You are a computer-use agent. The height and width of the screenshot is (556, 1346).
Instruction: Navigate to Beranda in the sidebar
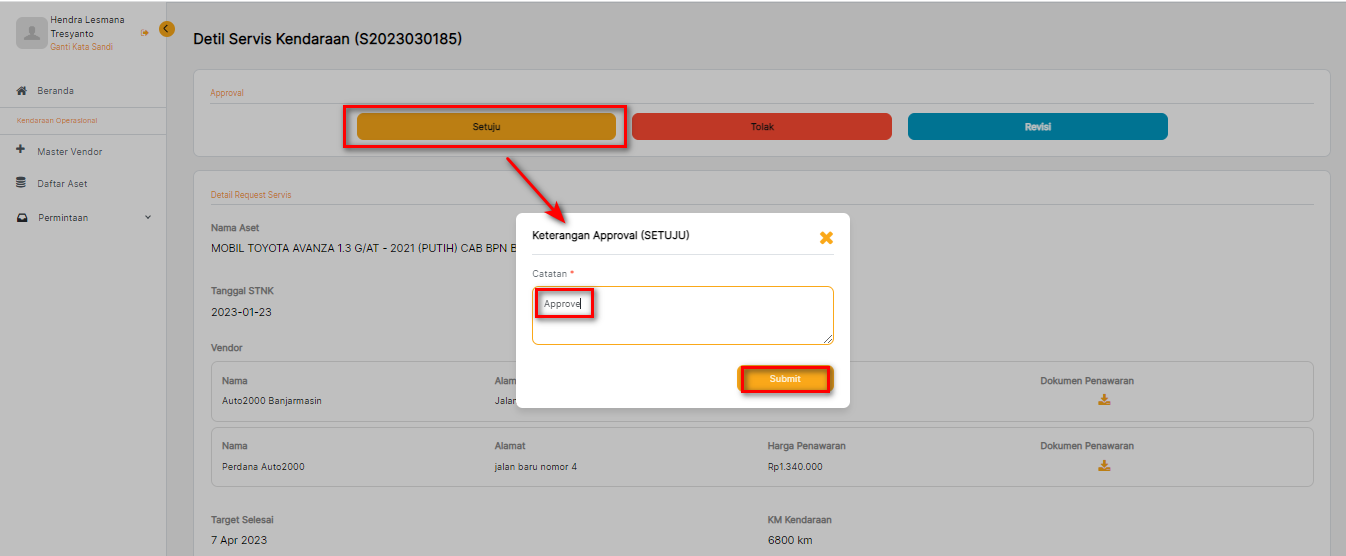pyautogui.click(x=55, y=91)
